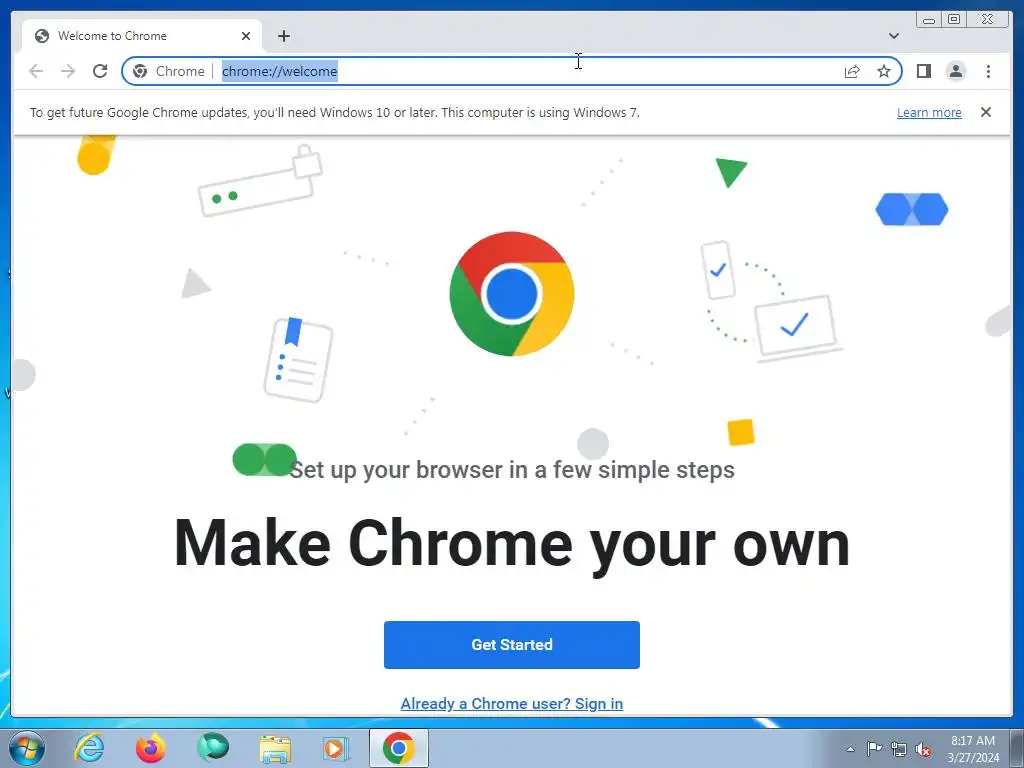
Task: Click the Chrome site info icon in address bar
Action: (x=140, y=71)
